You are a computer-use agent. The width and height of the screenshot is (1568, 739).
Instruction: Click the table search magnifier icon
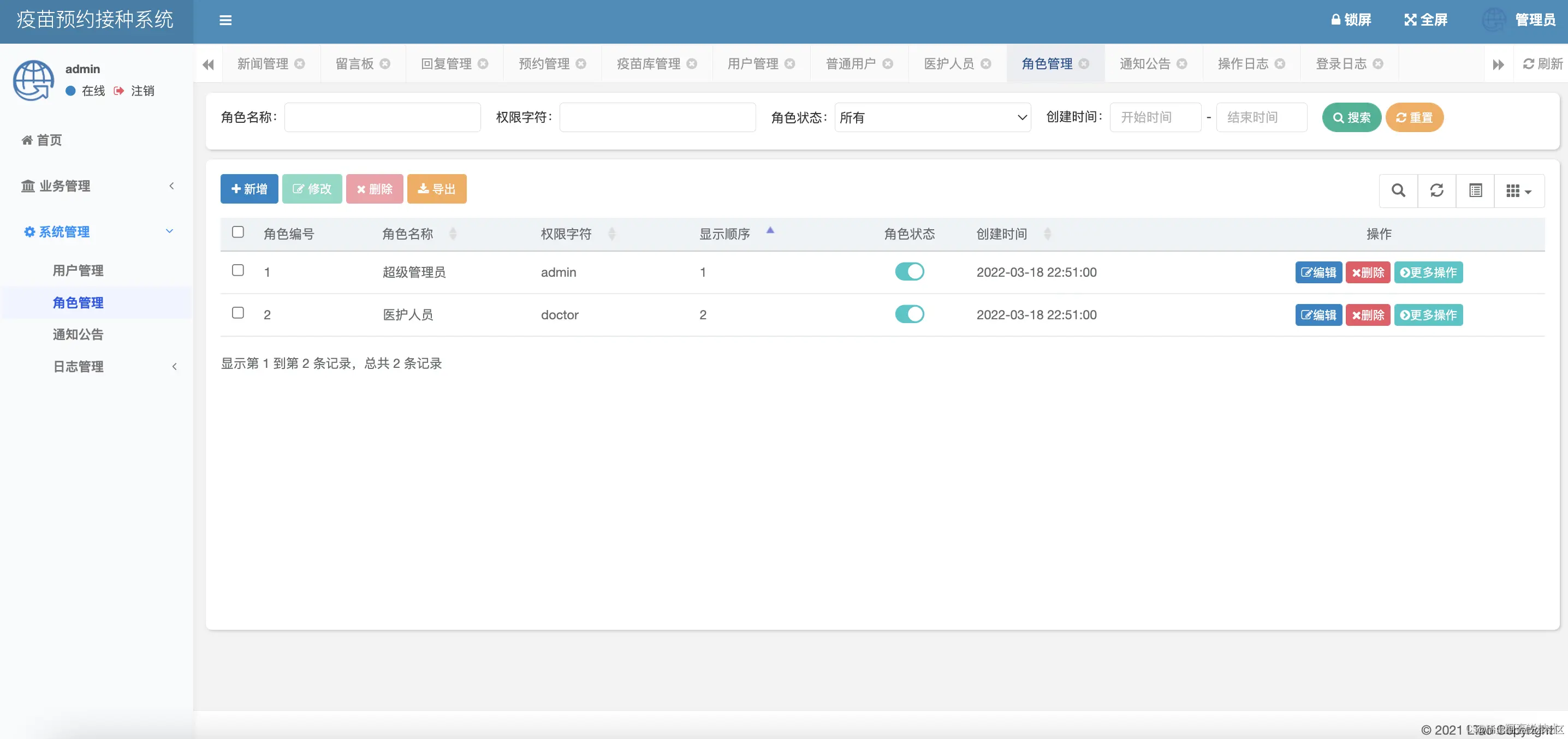(x=1398, y=190)
